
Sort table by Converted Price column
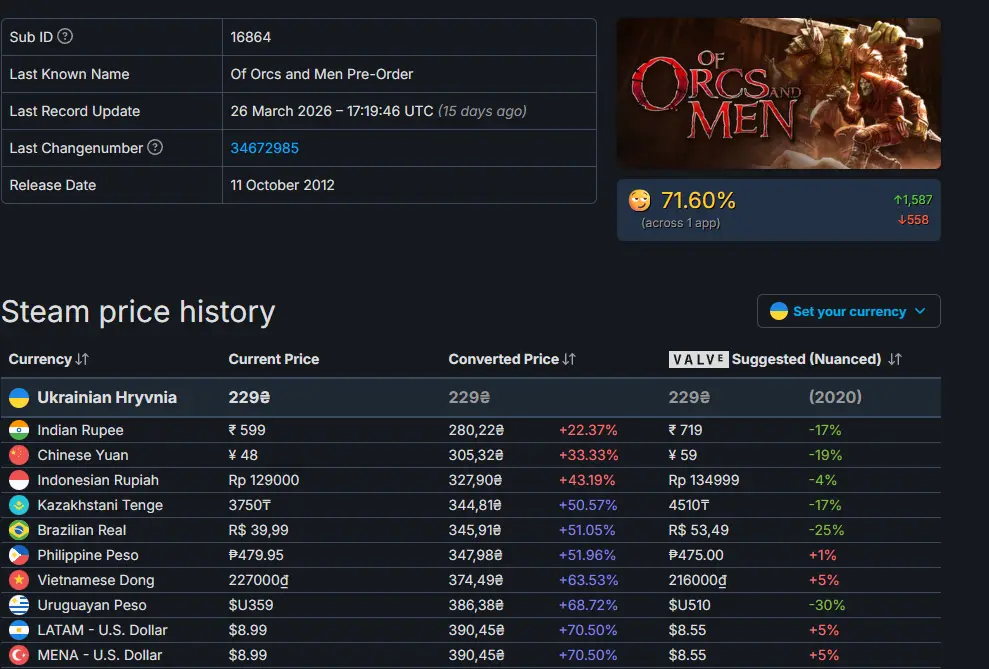coord(512,359)
